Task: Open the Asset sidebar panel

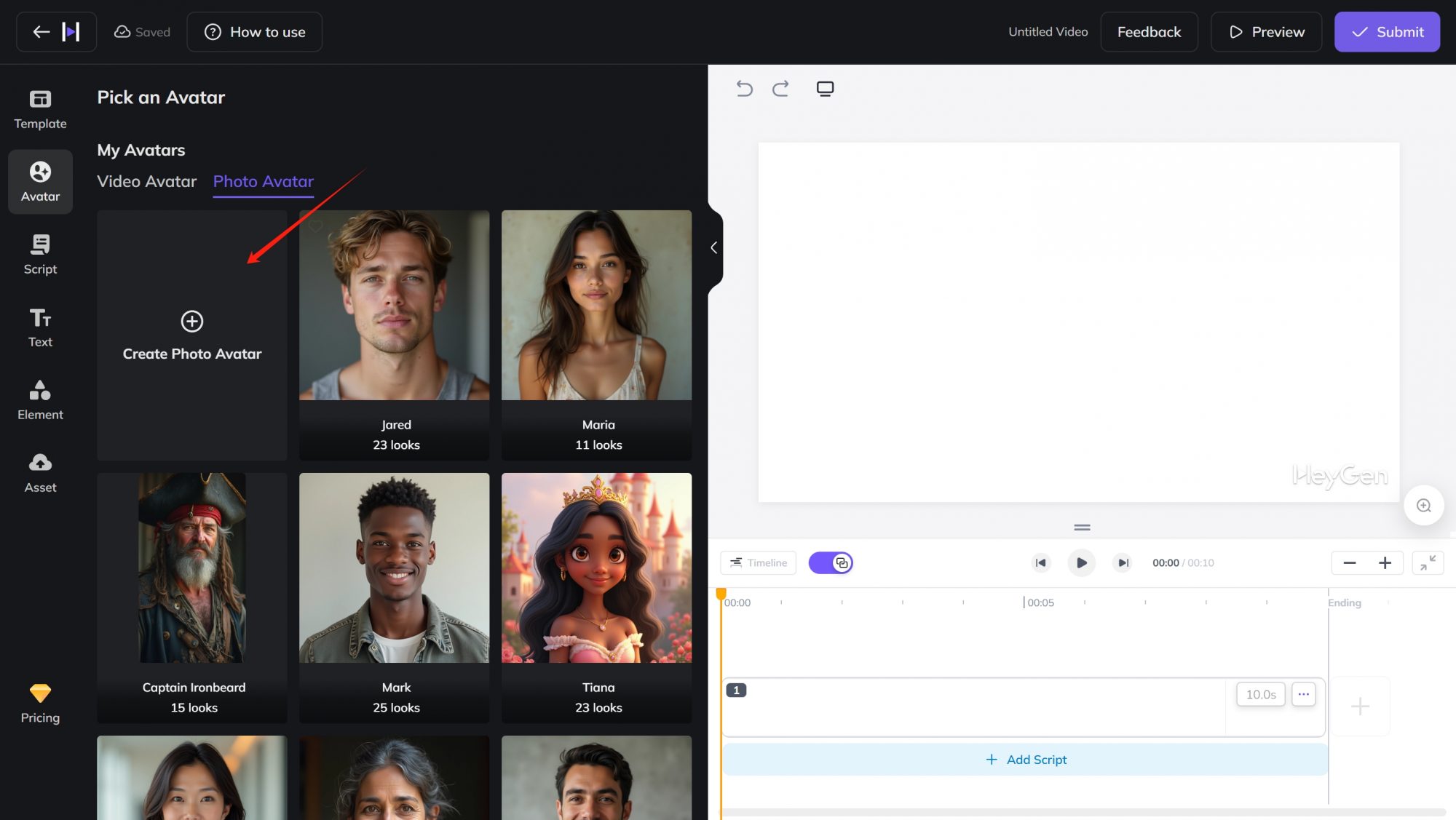Action: [x=40, y=473]
